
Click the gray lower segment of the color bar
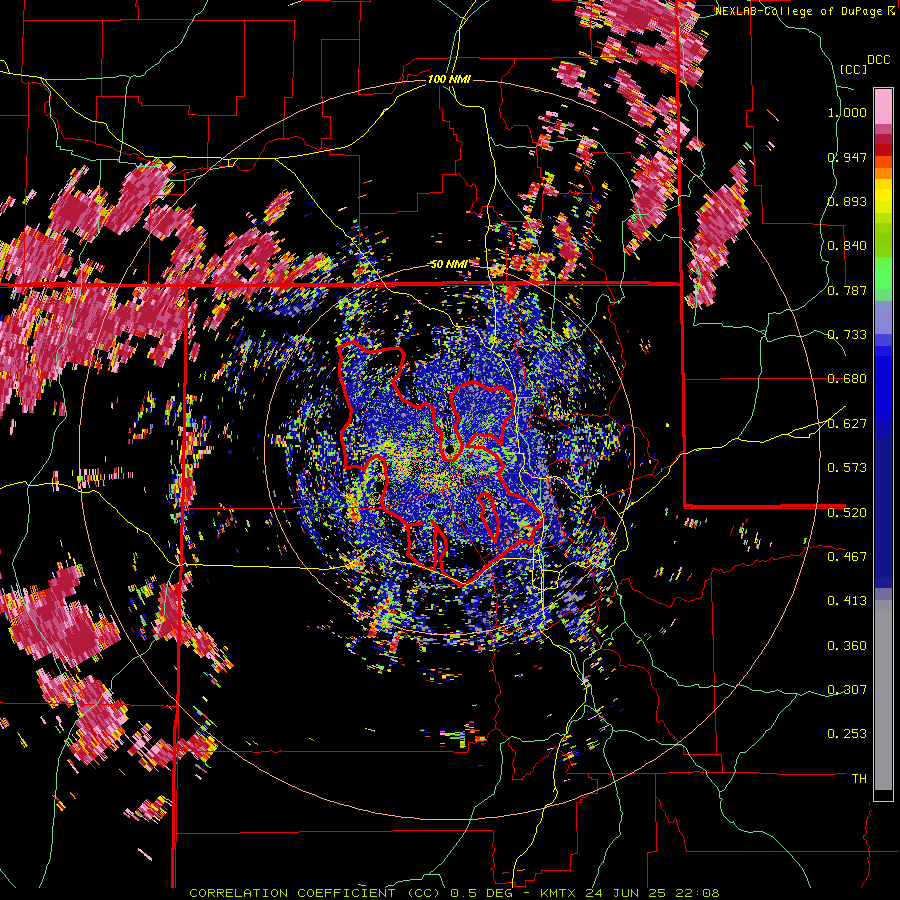(883, 695)
